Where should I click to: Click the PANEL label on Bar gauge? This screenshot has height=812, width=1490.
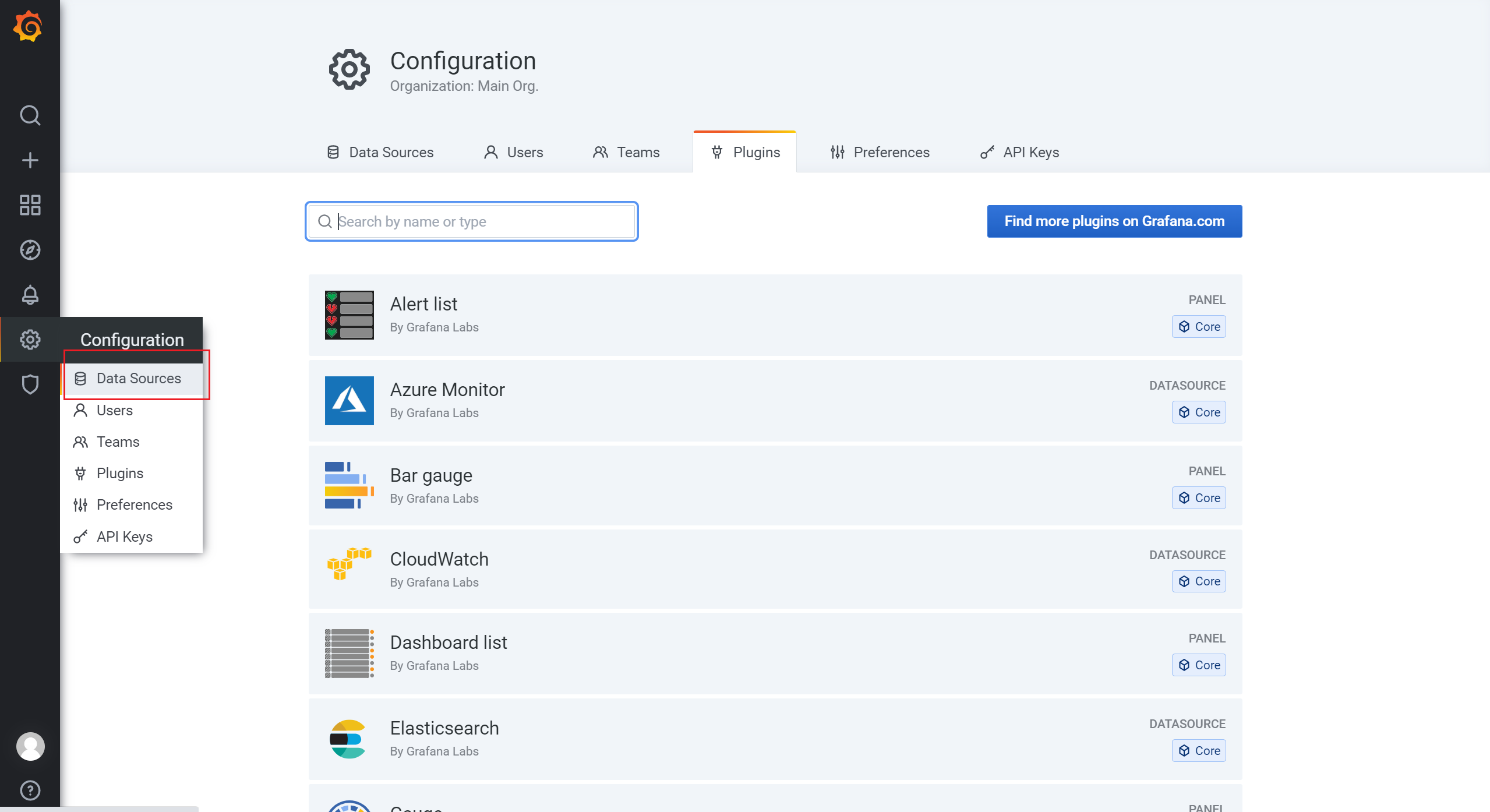pos(1207,471)
